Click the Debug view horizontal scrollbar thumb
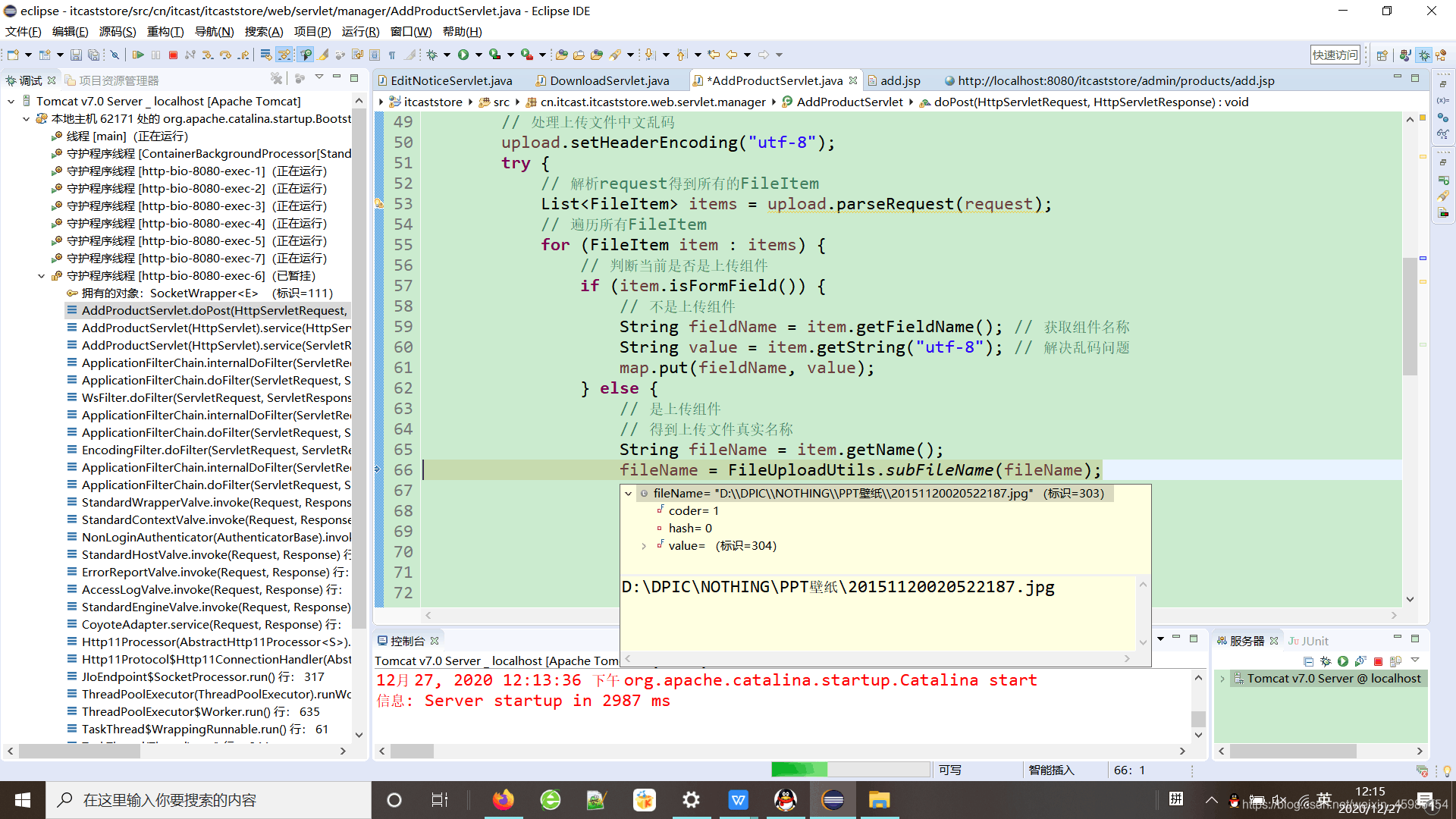 coord(80,751)
